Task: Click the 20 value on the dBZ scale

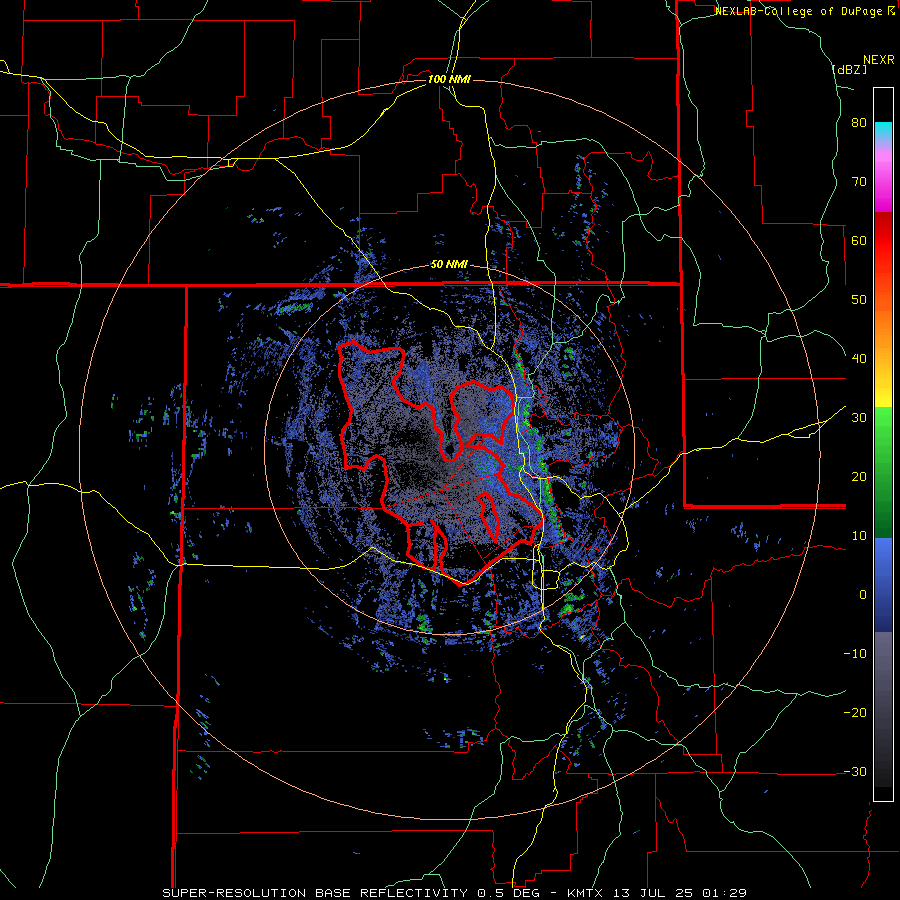Action: [x=859, y=477]
